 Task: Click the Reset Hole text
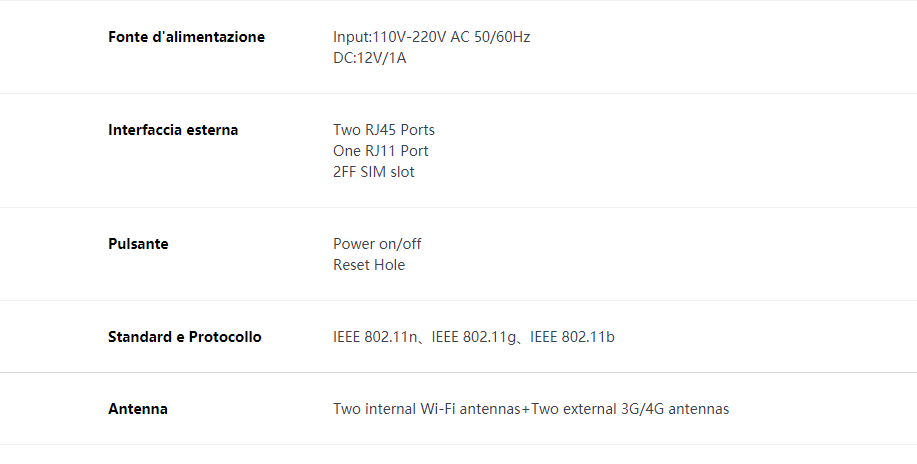click(369, 265)
